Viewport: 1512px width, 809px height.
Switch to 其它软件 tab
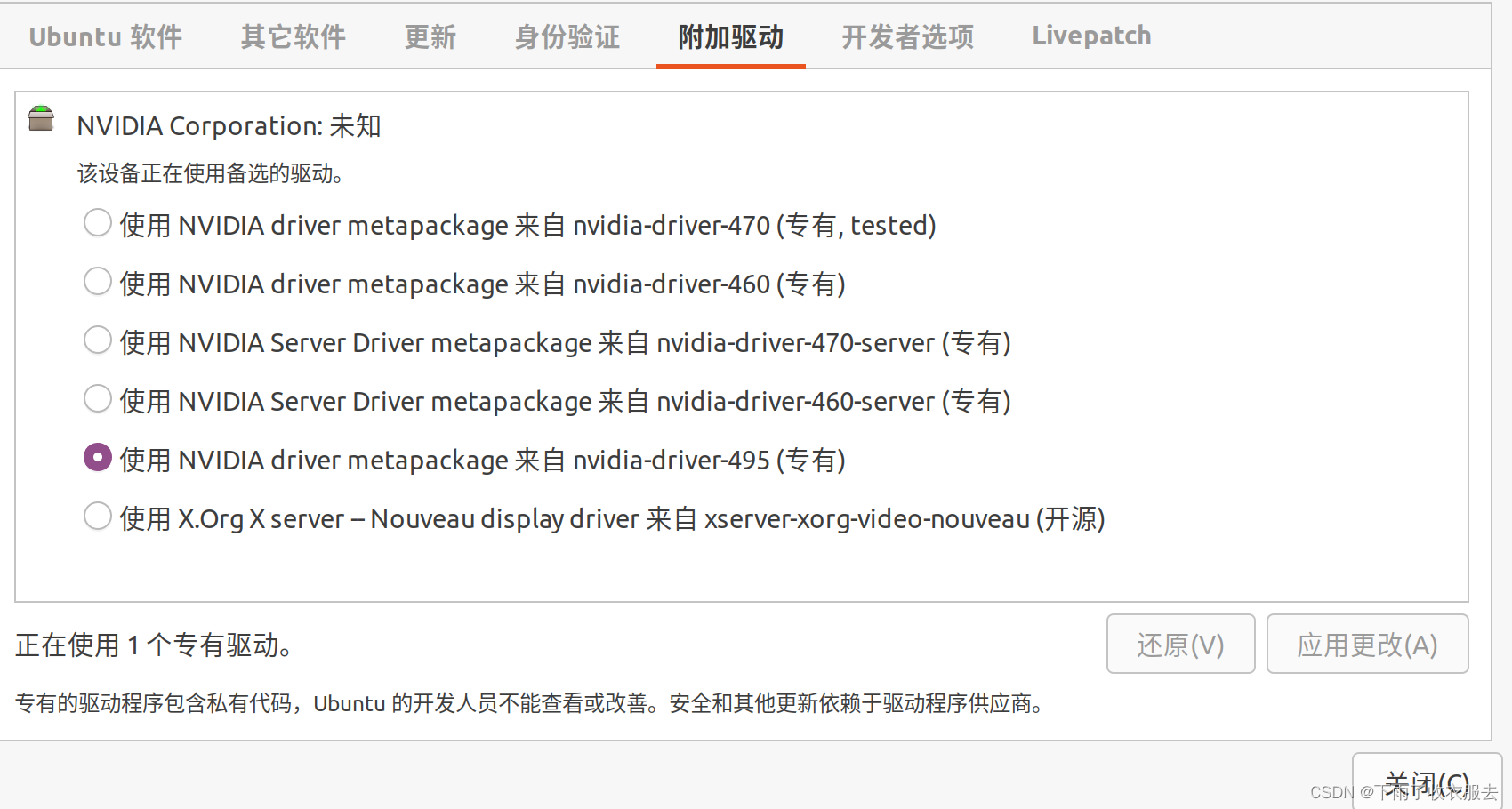coord(293,36)
